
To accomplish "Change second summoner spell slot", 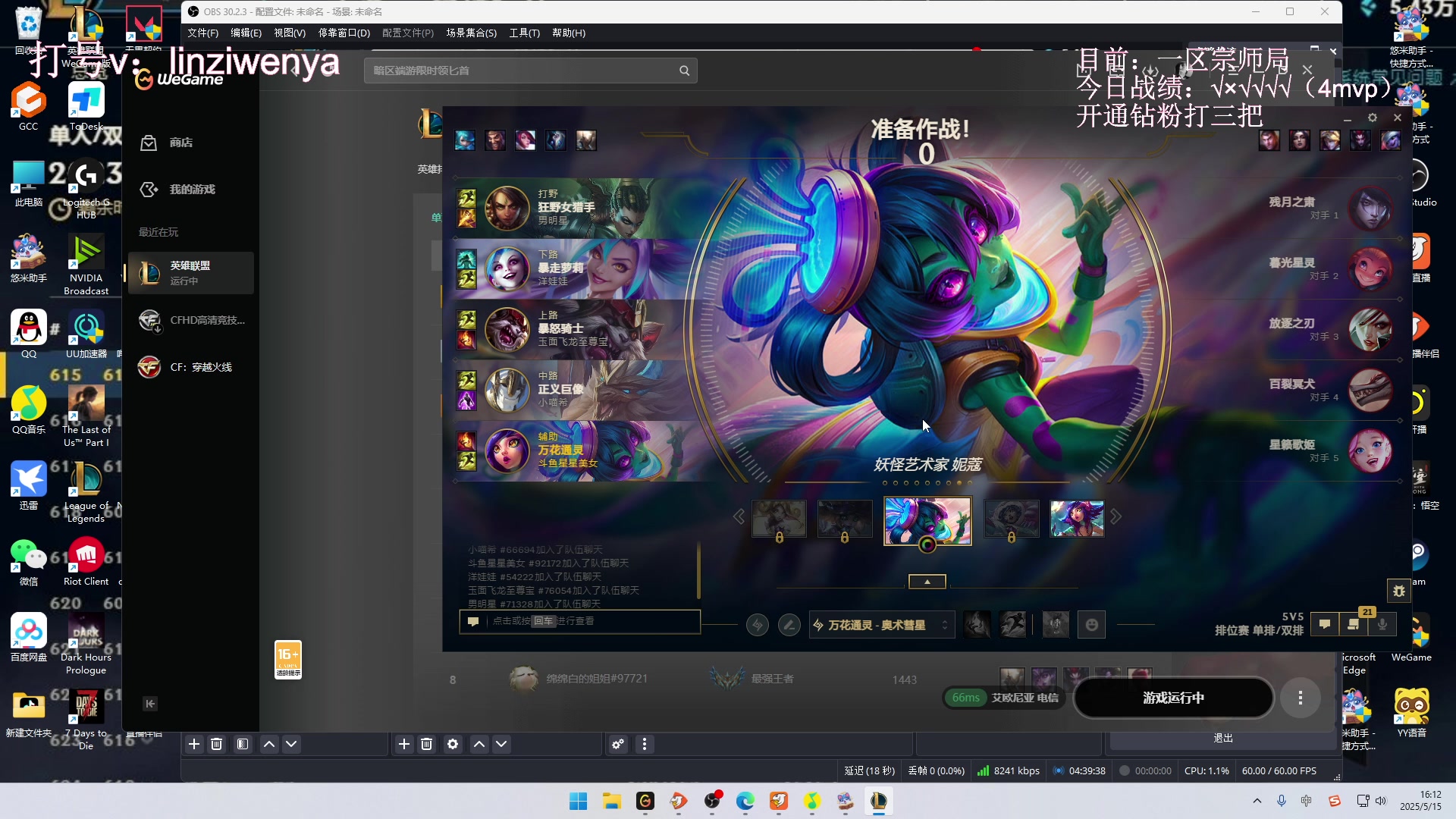I will click(x=1013, y=624).
